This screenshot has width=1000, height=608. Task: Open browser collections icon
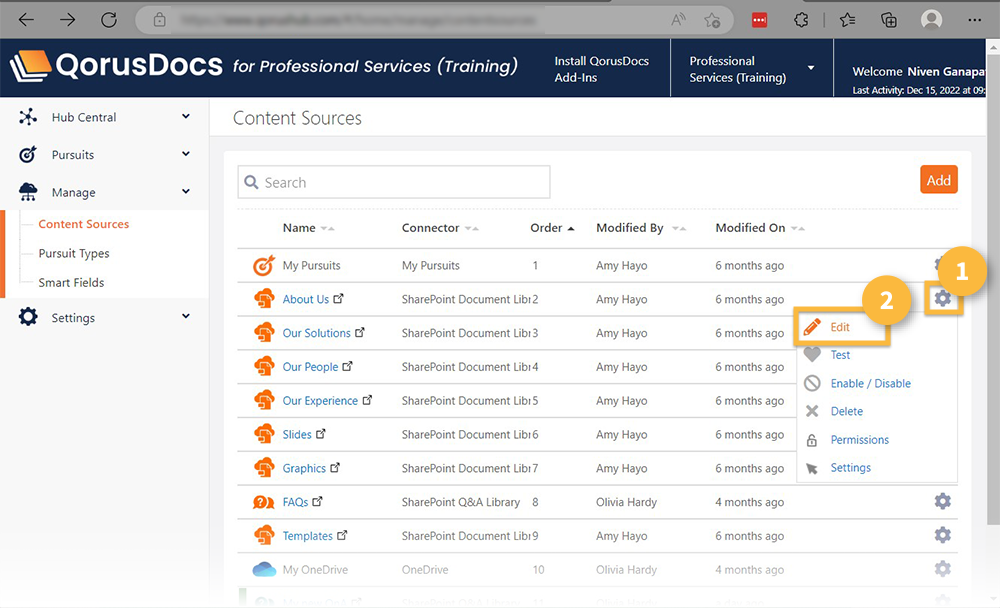click(x=888, y=20)
